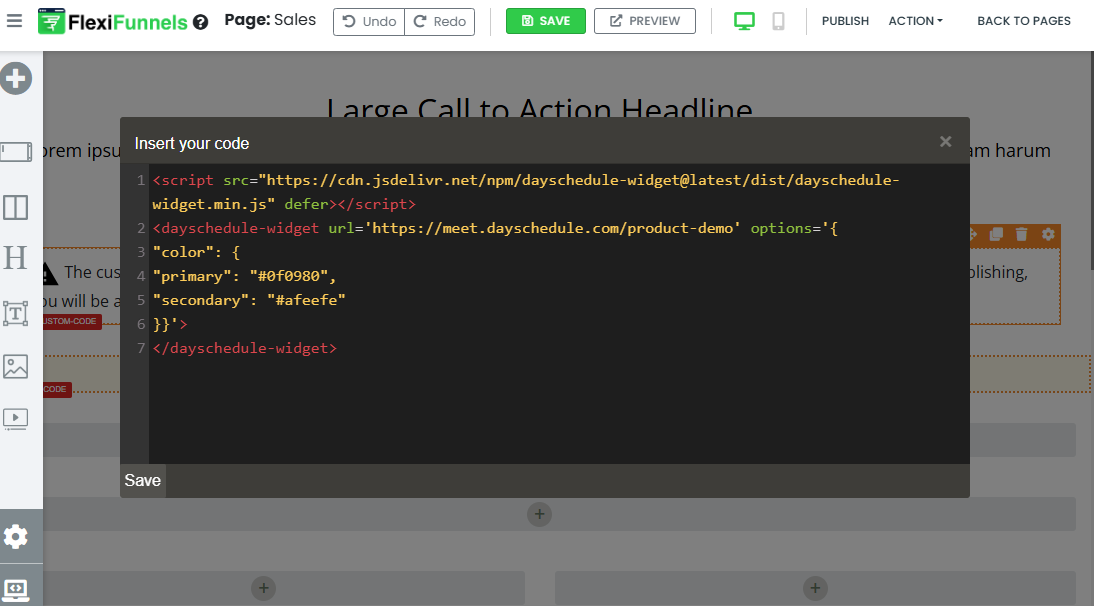1094x606 pixels.
Task: Open the settings gear in sidebar
Action: pyautogui.click(x=15, y=537)
